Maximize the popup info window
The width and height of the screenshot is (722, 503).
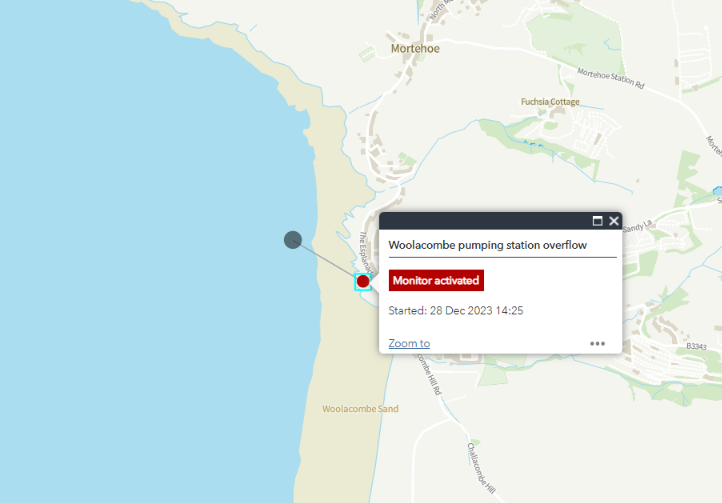tap(597, 221)
